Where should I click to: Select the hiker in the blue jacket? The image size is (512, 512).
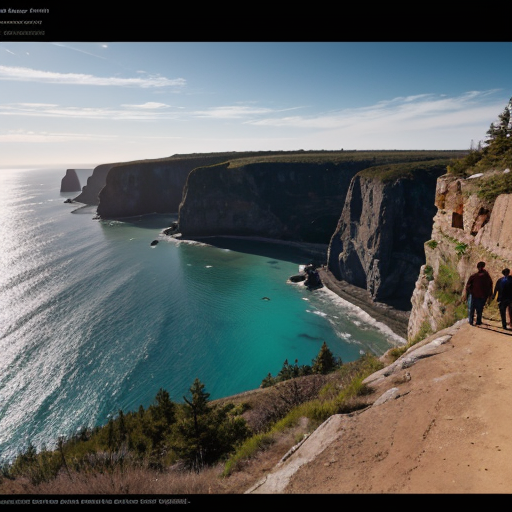[x=504, y=298]
